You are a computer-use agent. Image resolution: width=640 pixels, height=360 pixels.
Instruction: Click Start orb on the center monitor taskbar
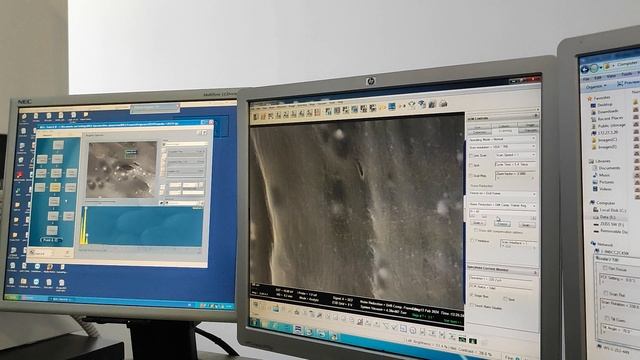(256, 324)
